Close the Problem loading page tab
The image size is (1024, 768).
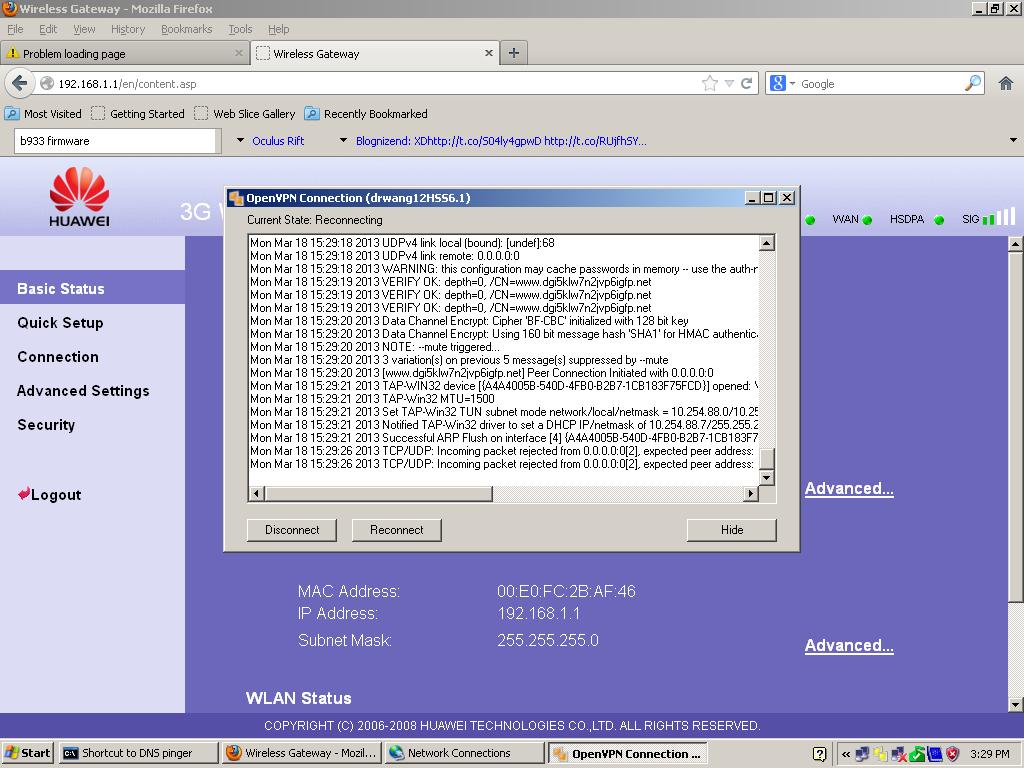[x=239, y=53]
